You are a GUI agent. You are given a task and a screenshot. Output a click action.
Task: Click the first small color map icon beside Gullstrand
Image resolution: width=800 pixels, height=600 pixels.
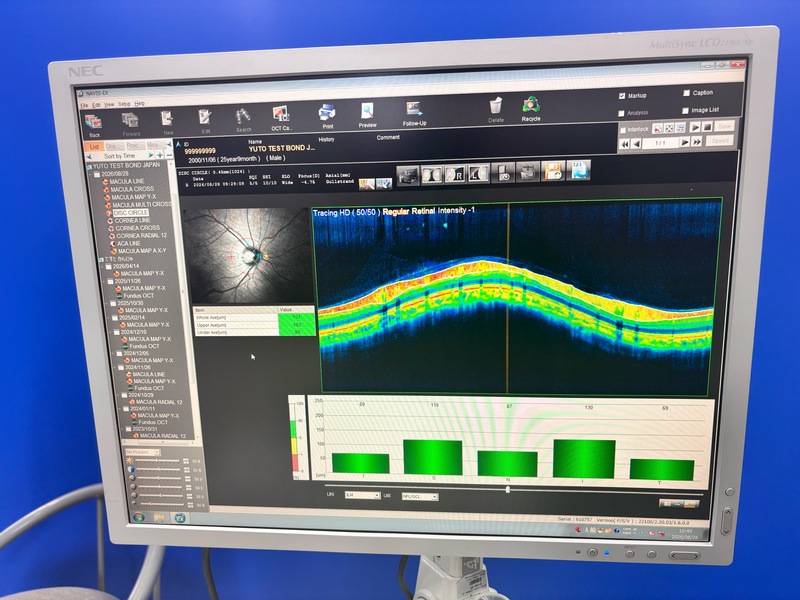(x=366, y=184)
